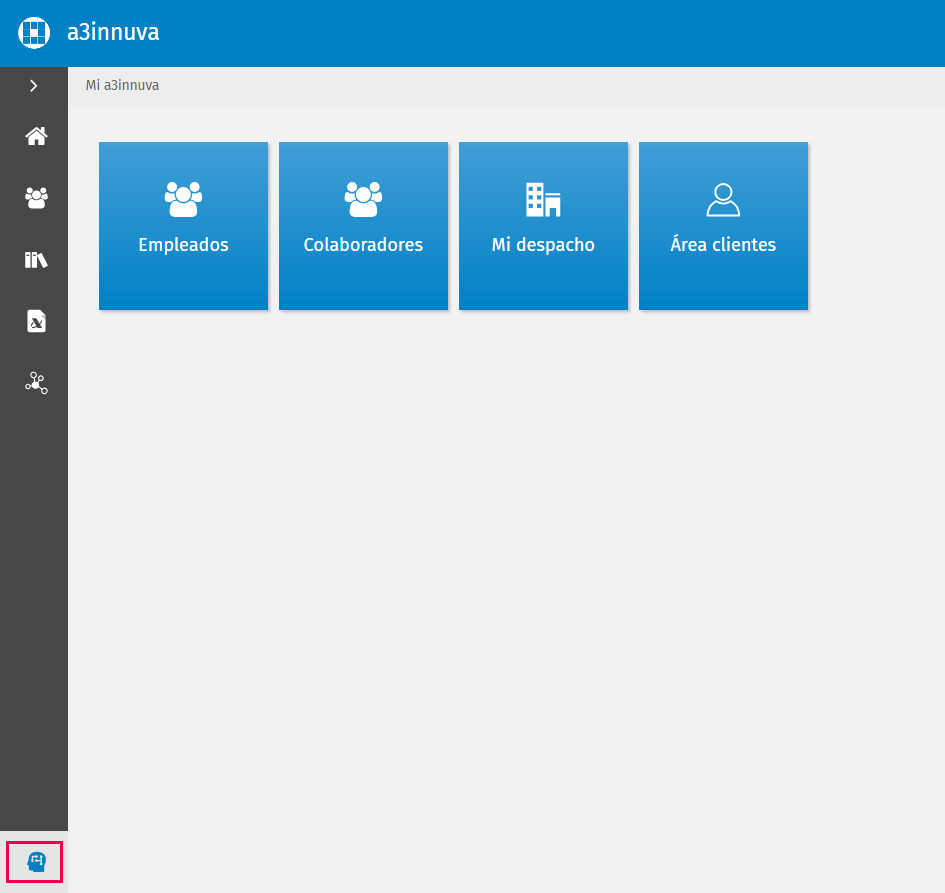Go to Home via the sidebar house icon
Screen dimensions: 945x893
coord(36,136)
